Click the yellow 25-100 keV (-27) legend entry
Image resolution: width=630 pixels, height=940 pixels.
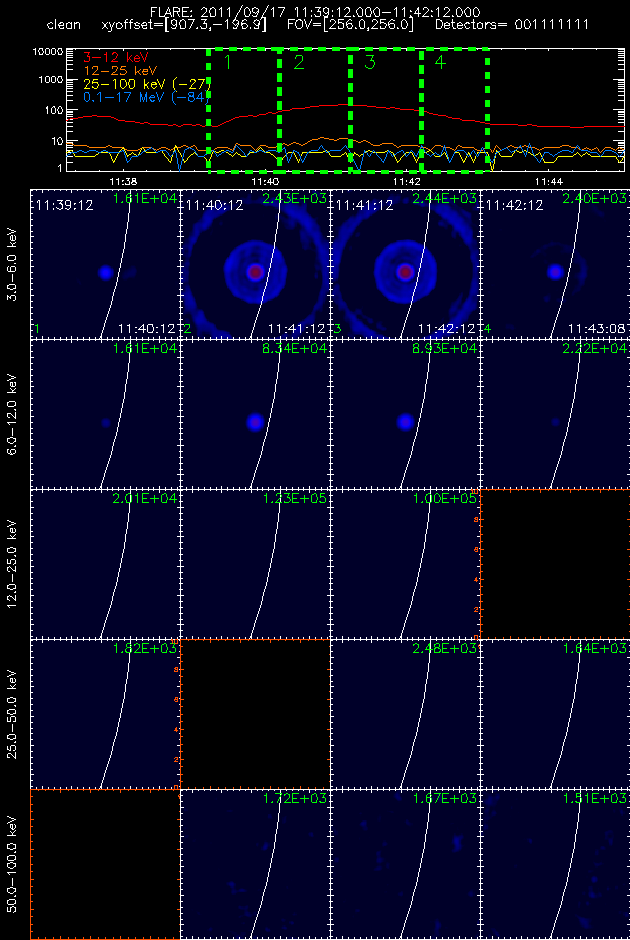tap(147, 84)
